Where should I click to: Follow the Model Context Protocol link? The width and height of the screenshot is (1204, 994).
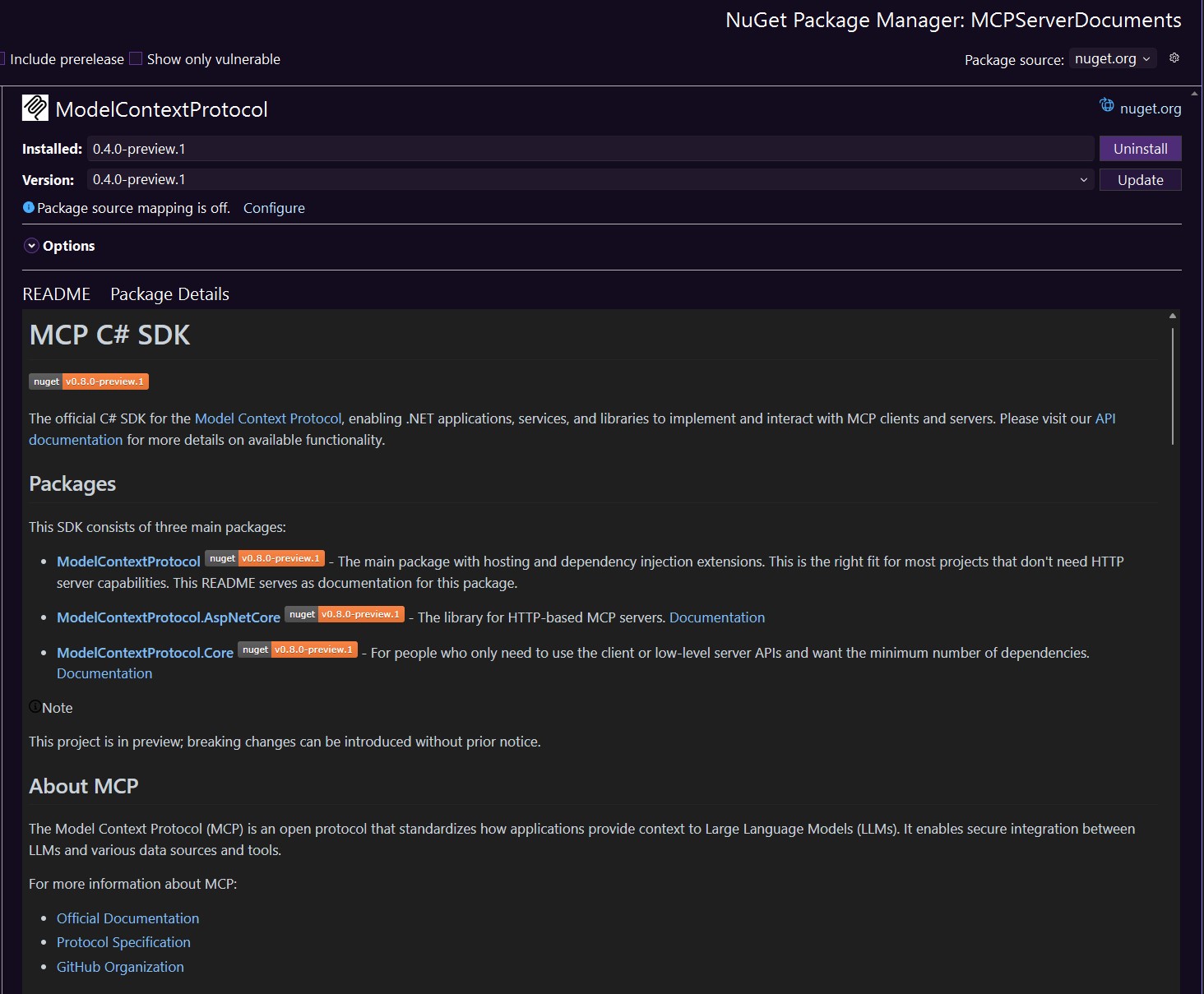pos(268,418)
